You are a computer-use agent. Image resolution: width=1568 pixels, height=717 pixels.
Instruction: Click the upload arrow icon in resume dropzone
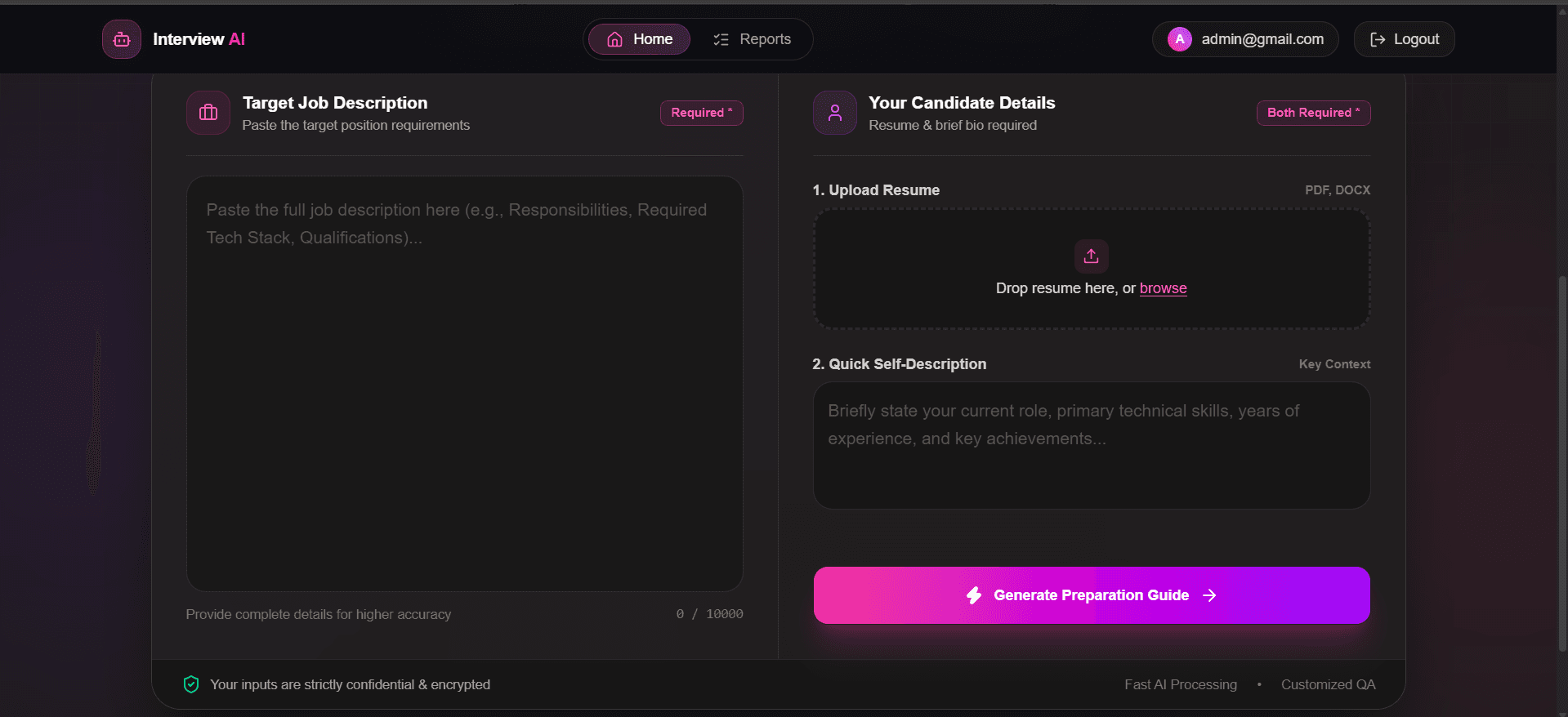[x=1092, y=256]
